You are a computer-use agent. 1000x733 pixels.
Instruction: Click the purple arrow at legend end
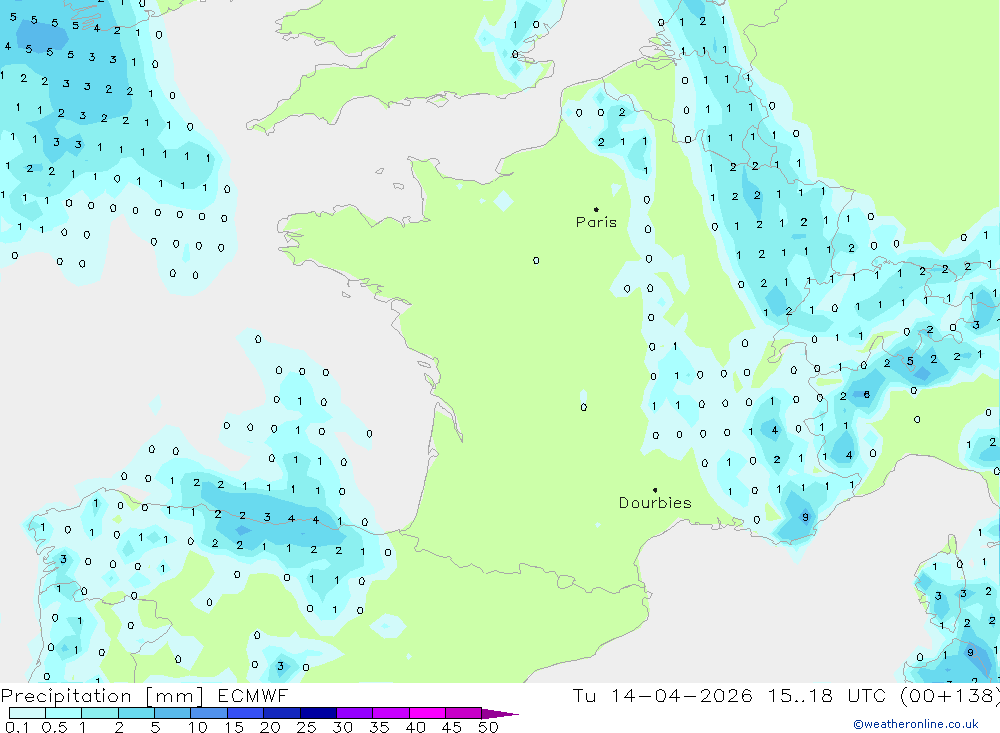pos(500,713)
